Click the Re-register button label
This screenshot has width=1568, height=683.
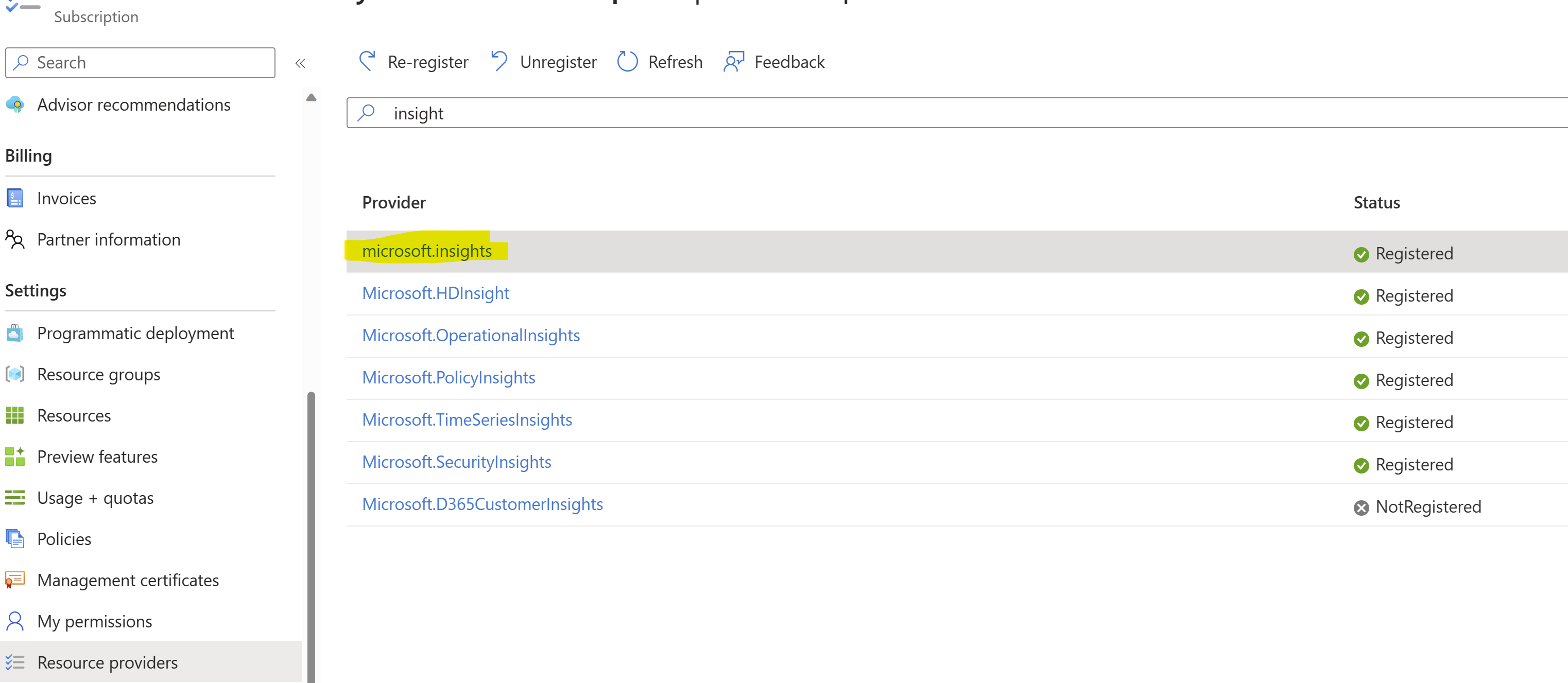(428, 62)
